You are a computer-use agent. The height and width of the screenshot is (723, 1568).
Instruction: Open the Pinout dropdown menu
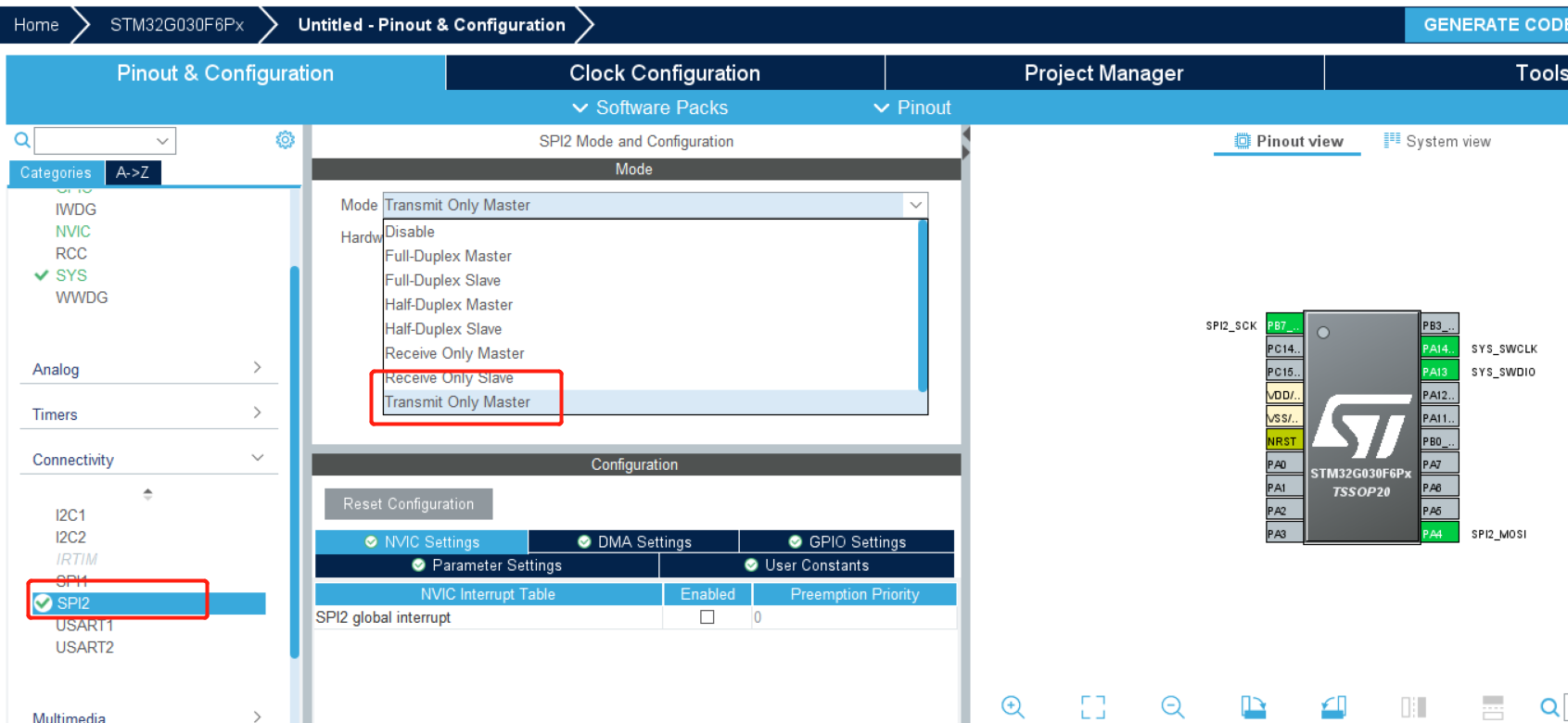pyautogui.click(x=912, y=108)
